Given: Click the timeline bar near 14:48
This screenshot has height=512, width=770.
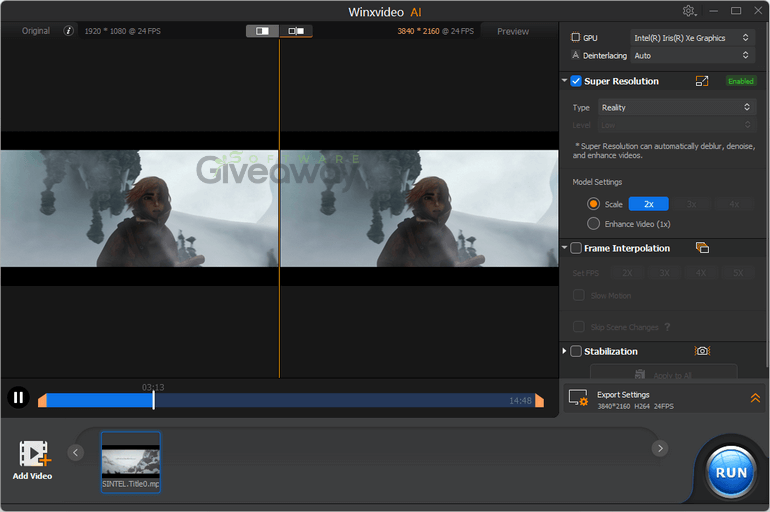Looking at the screenshot, I should tap(520, 401).
